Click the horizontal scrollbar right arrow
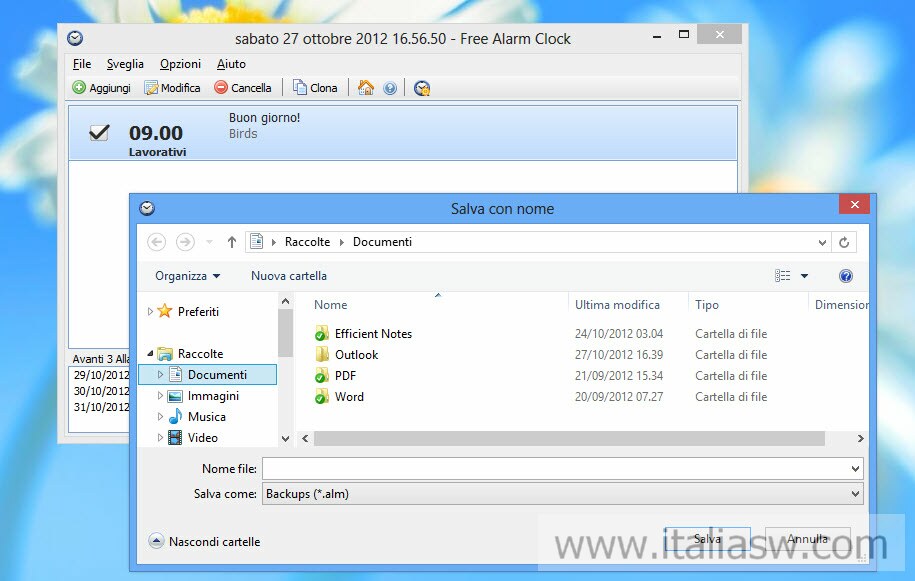Image resolution: width=915 pixels, height=581 pixels. click(x=860, y=438)
